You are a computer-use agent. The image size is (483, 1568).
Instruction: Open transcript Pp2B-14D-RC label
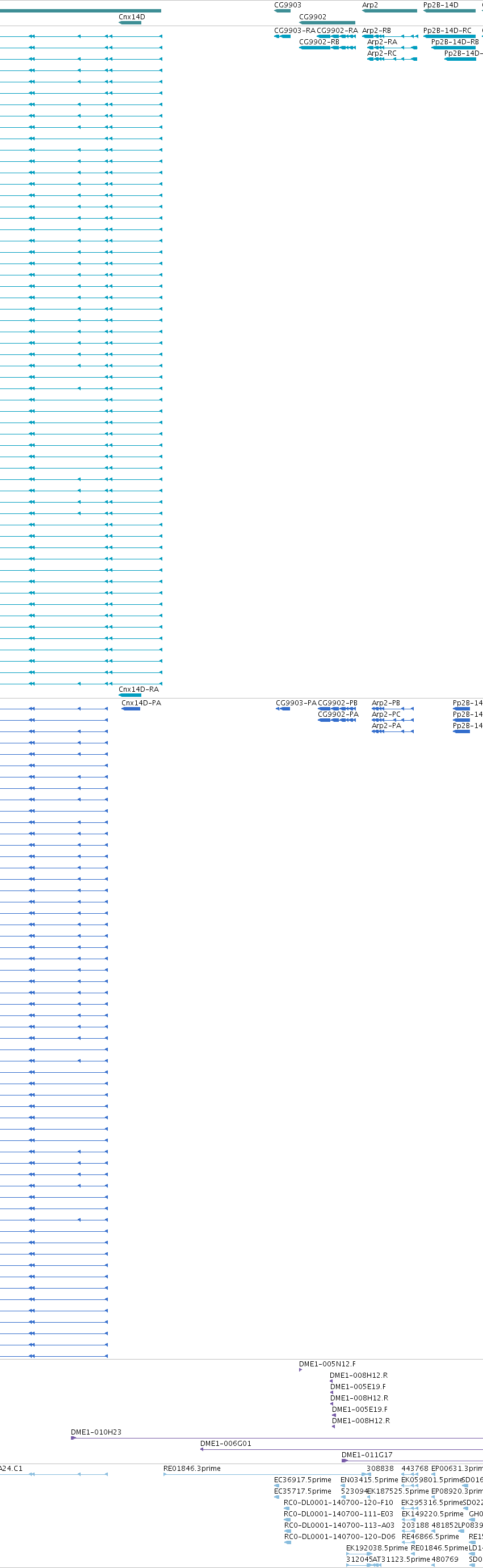click(x=447, y=31)
